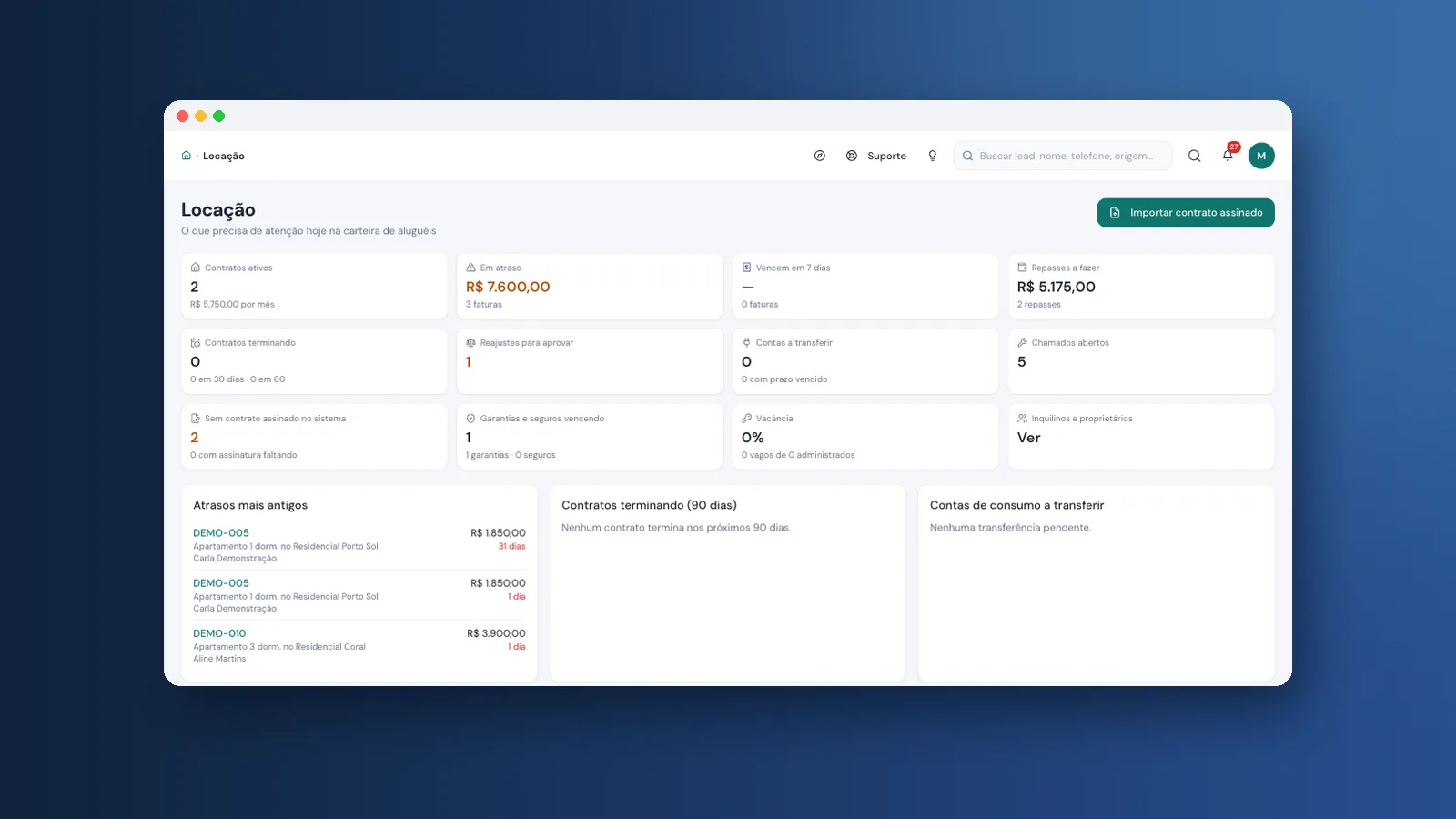Click the Vacância key icon
Viewport: 1456px width, 819px height.
pos(746,419)
